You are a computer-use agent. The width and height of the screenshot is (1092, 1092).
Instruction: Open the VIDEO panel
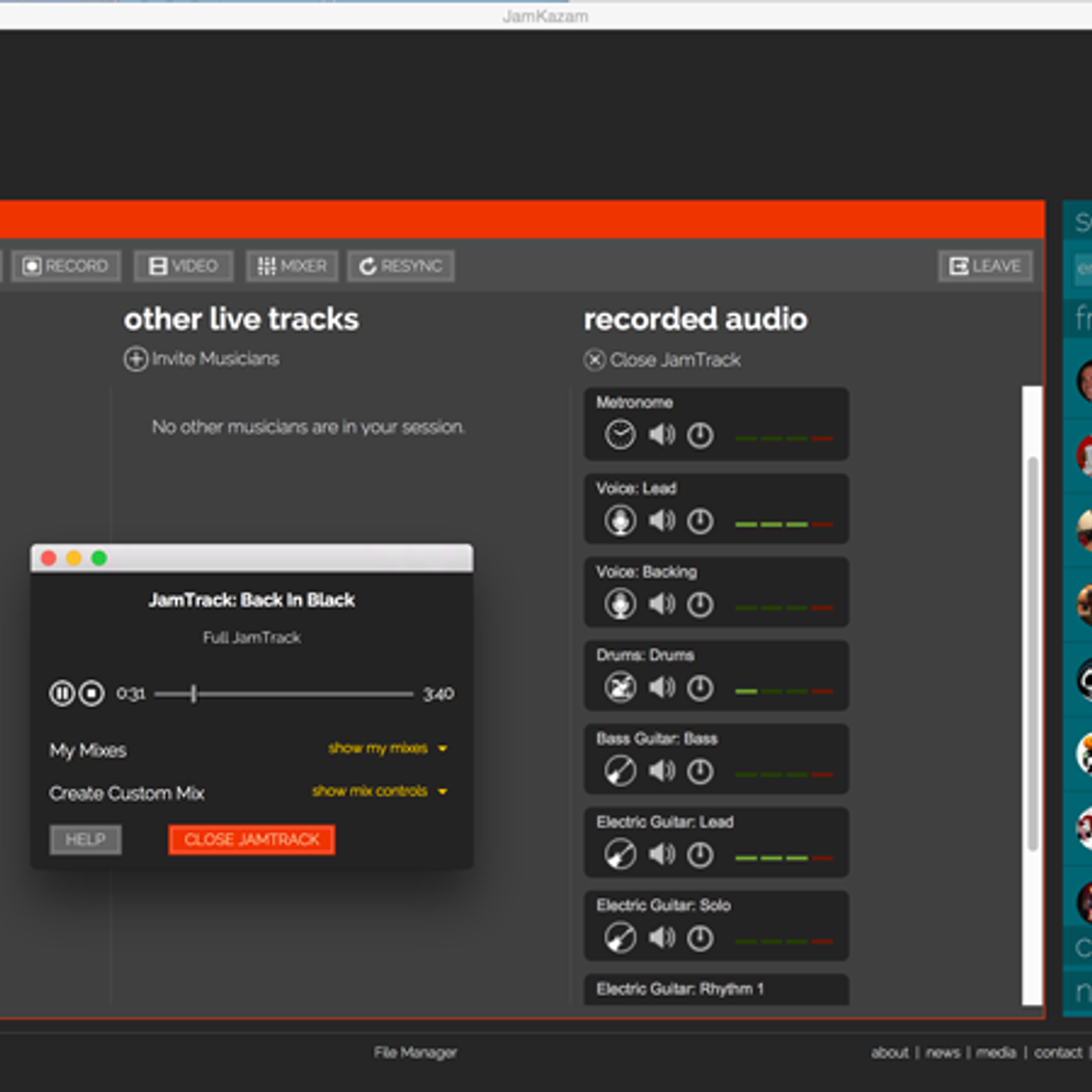[x=183, y=266]
